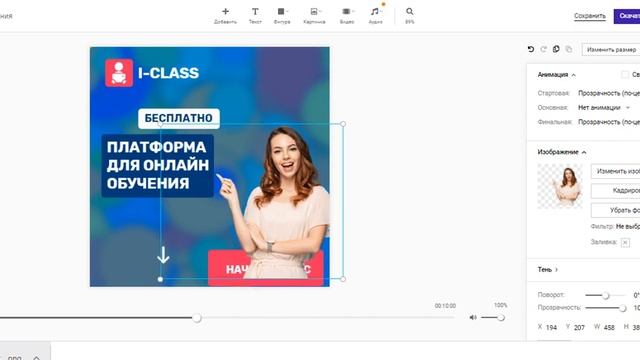Open the Основная animation dropdown
This screenshot has height=360, width=640.
point(604,108)
